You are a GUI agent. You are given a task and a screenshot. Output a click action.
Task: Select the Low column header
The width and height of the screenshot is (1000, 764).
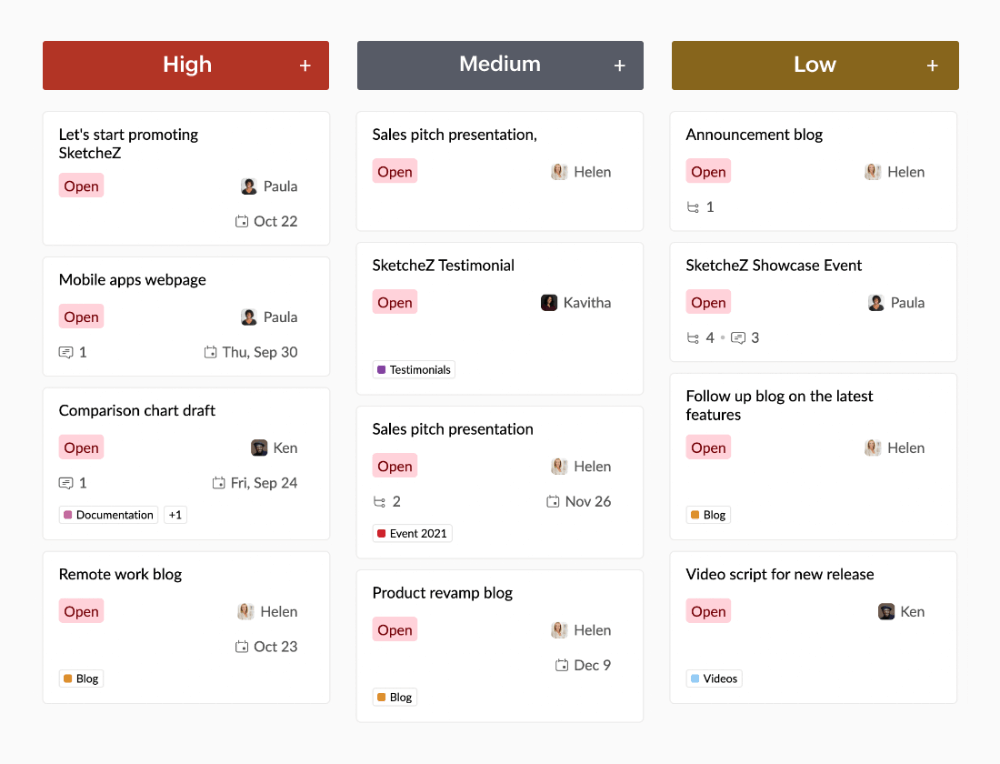(815, 64)
